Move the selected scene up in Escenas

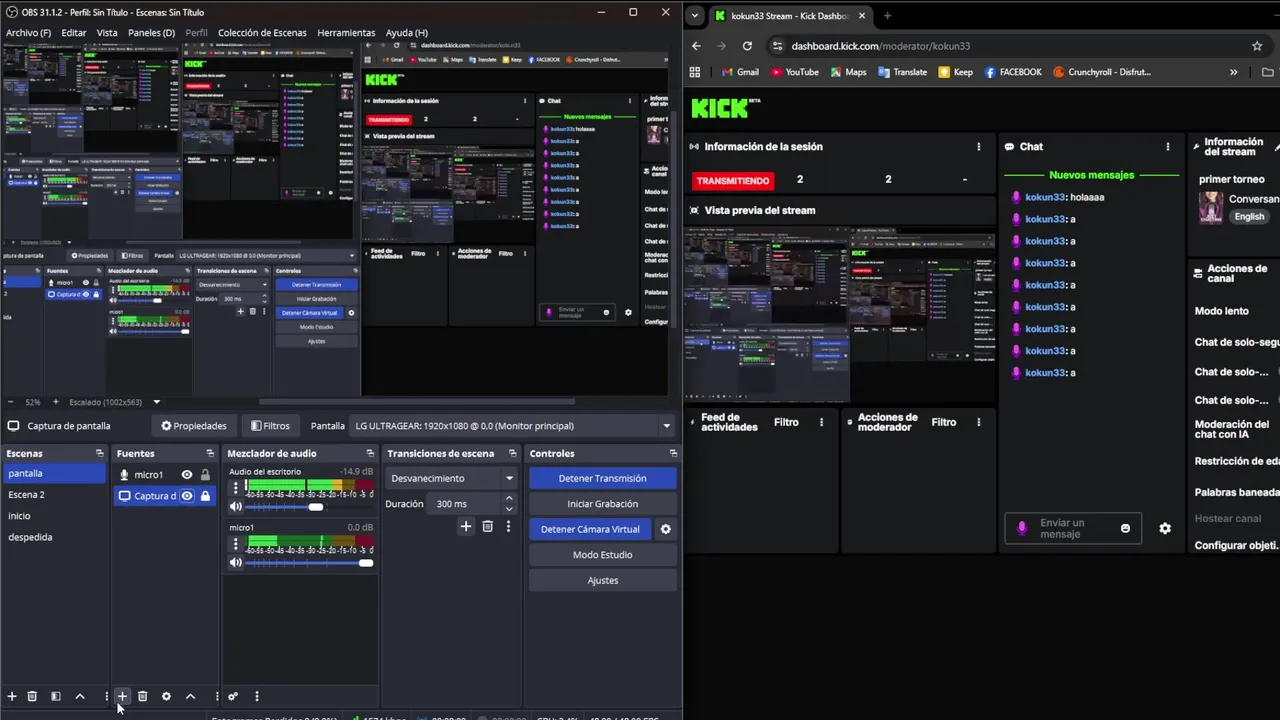coord(80,696)
